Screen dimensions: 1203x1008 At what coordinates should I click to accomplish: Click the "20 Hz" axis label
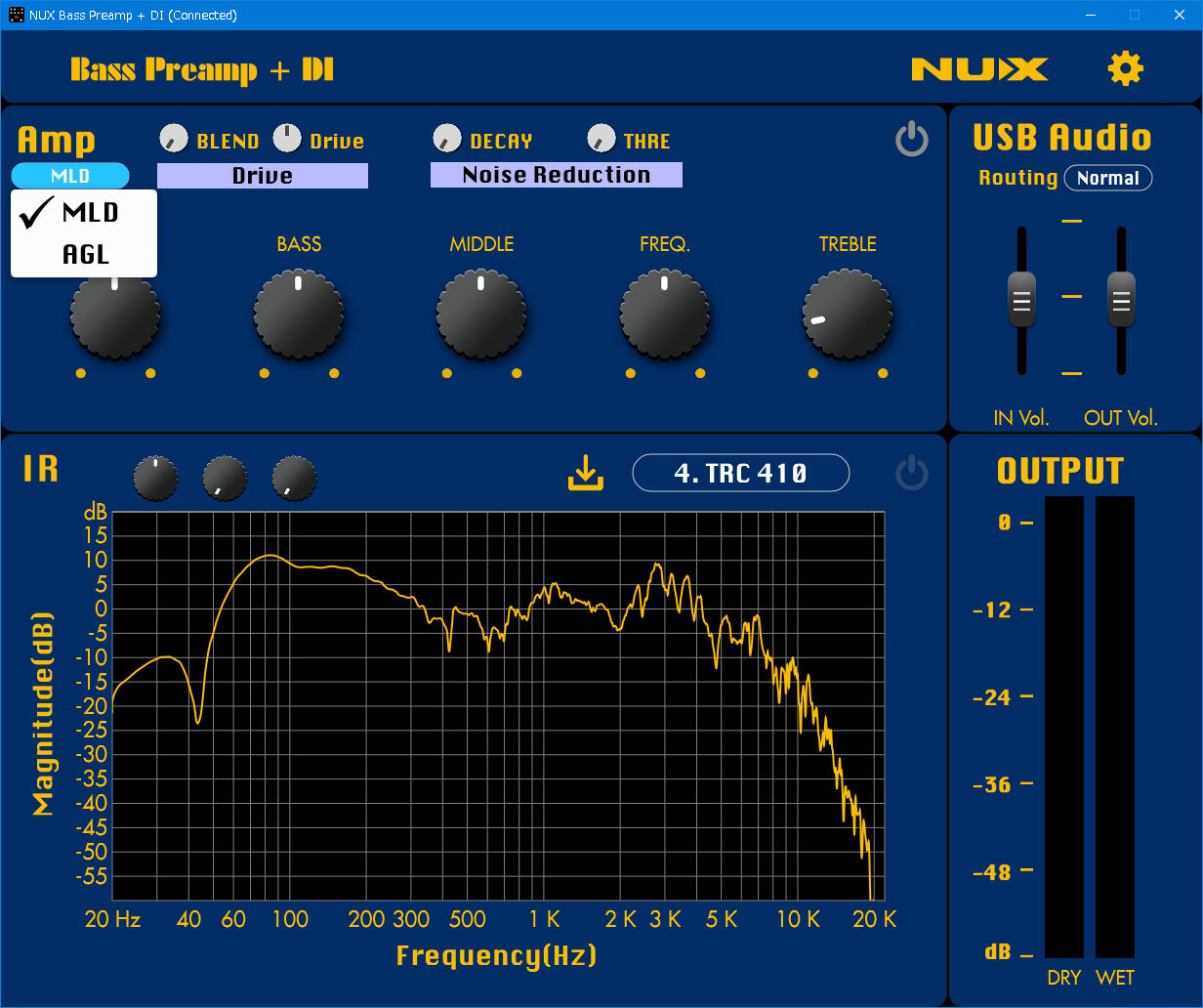pos(113,919)
